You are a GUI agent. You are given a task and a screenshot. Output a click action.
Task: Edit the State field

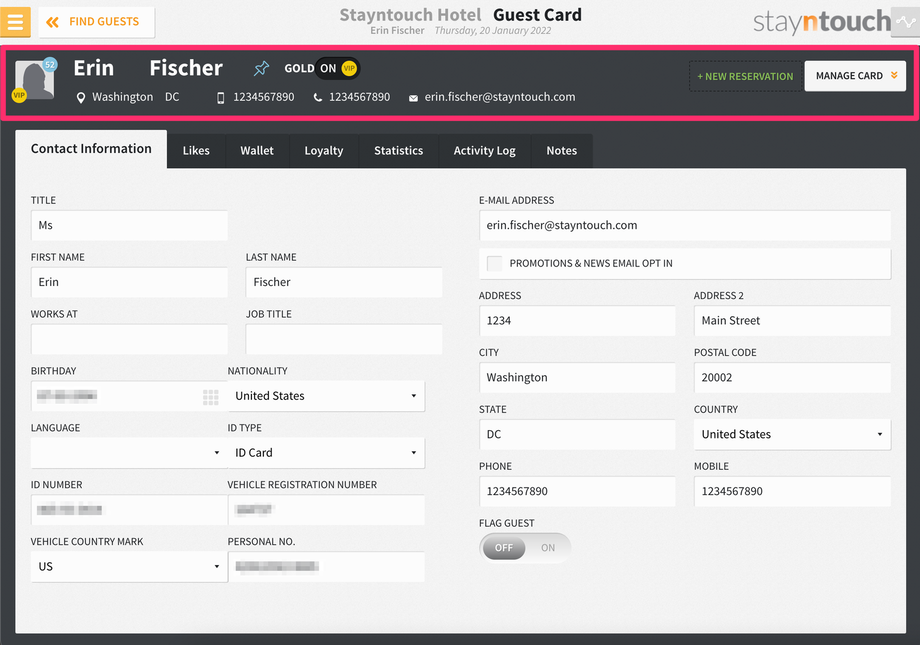pyautogui.click(x=577, y=435)
